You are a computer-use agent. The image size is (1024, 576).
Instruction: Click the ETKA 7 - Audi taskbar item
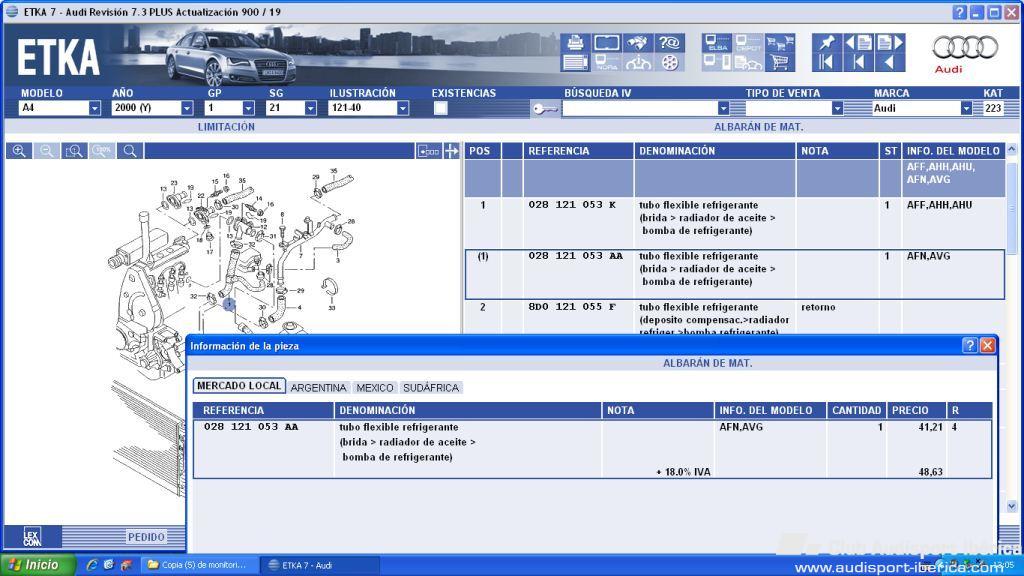click(320, 565)
